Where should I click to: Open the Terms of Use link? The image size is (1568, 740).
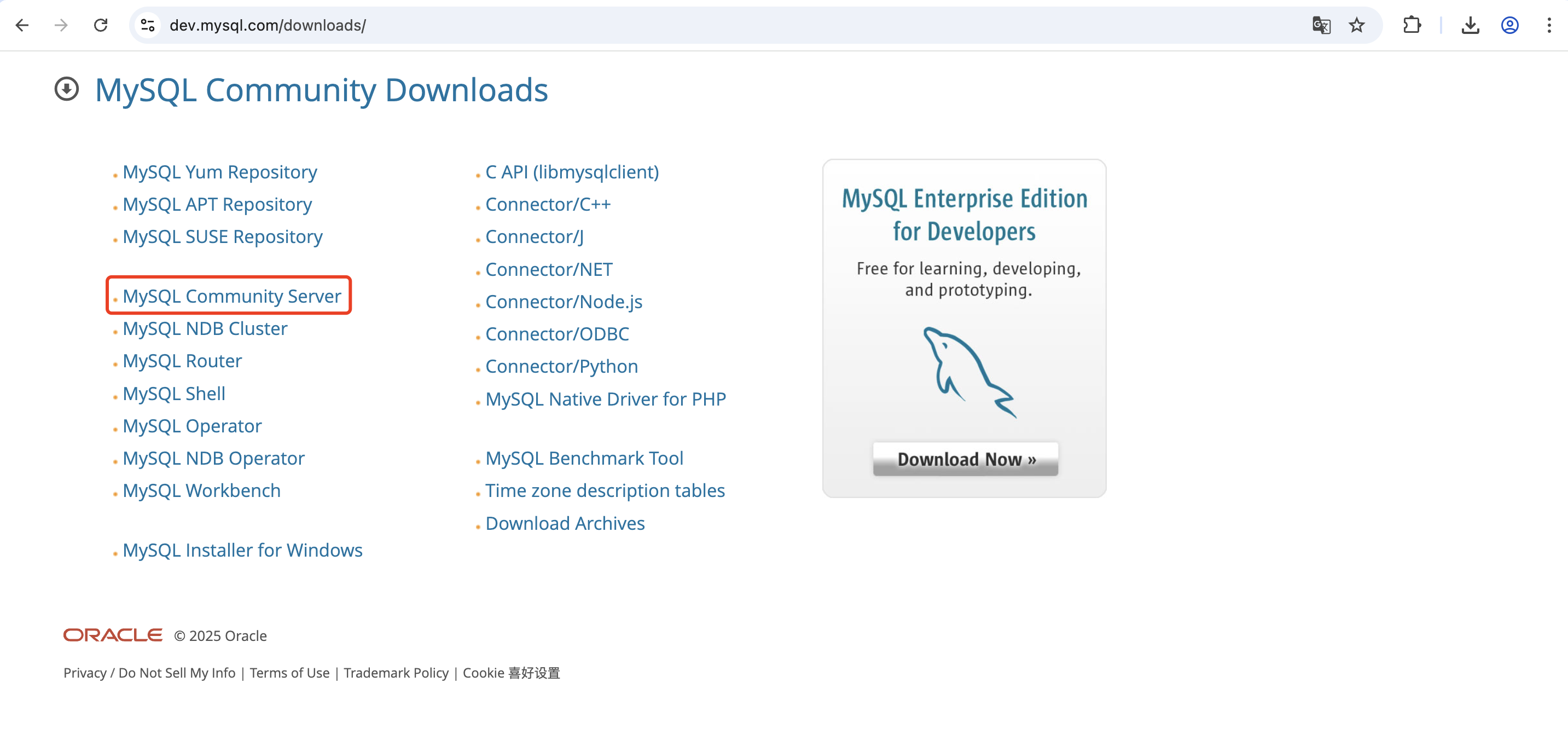tap(290, 673)
